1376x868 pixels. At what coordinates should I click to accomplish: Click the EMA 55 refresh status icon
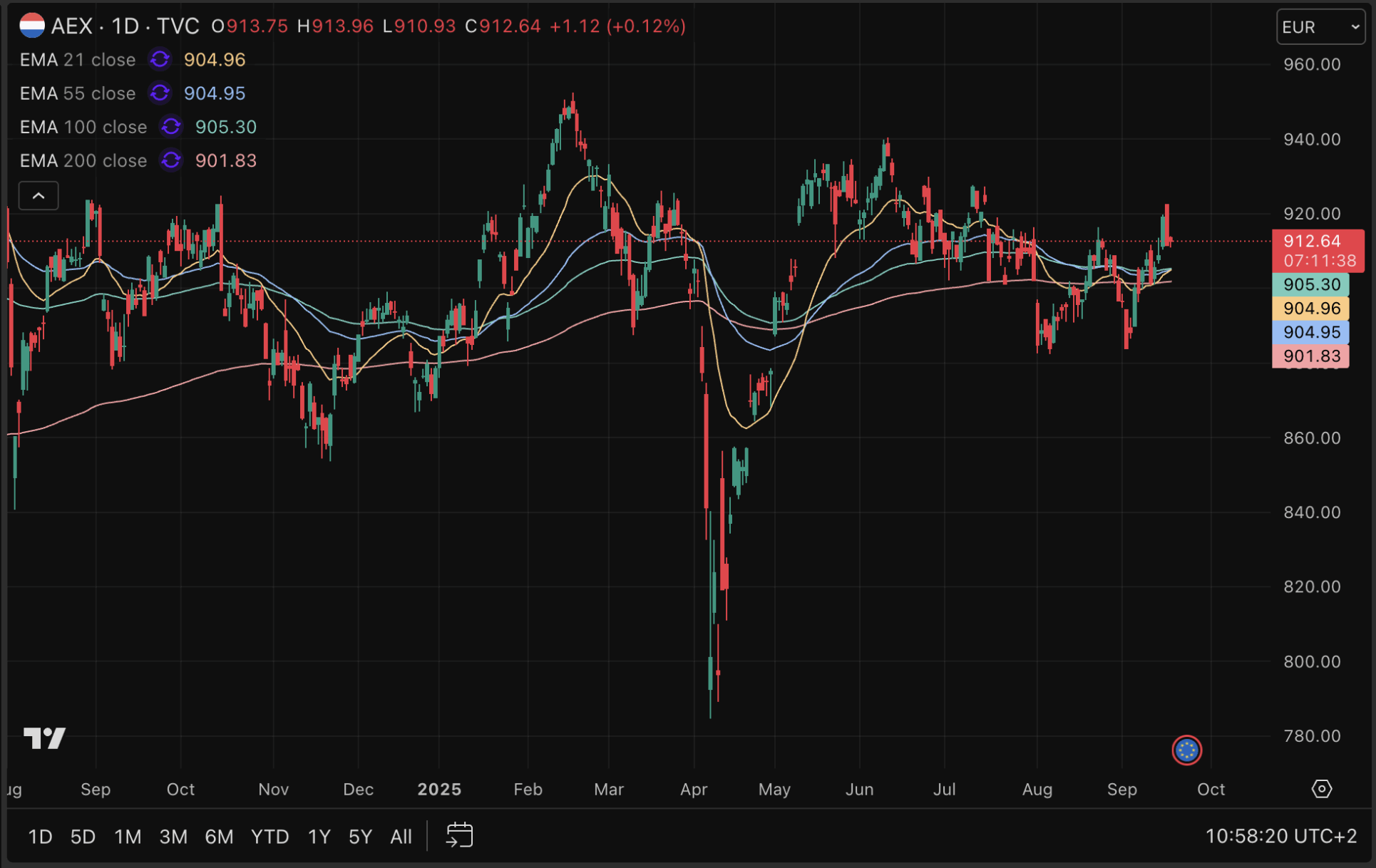160,93
